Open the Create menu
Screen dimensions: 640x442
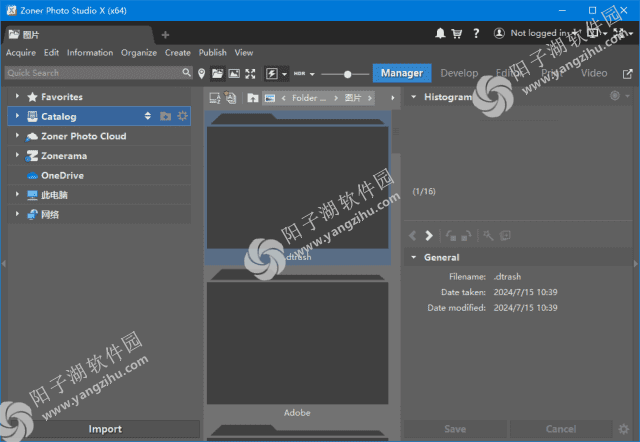178,53
